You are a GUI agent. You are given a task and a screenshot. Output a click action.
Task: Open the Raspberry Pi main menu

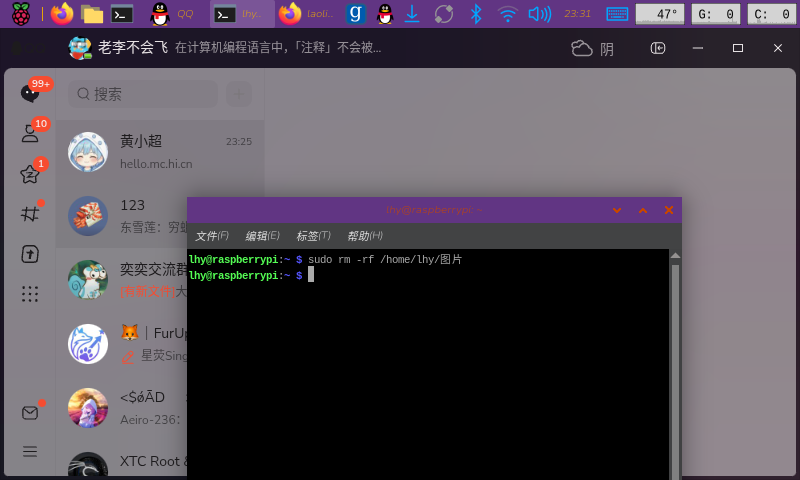20,14
